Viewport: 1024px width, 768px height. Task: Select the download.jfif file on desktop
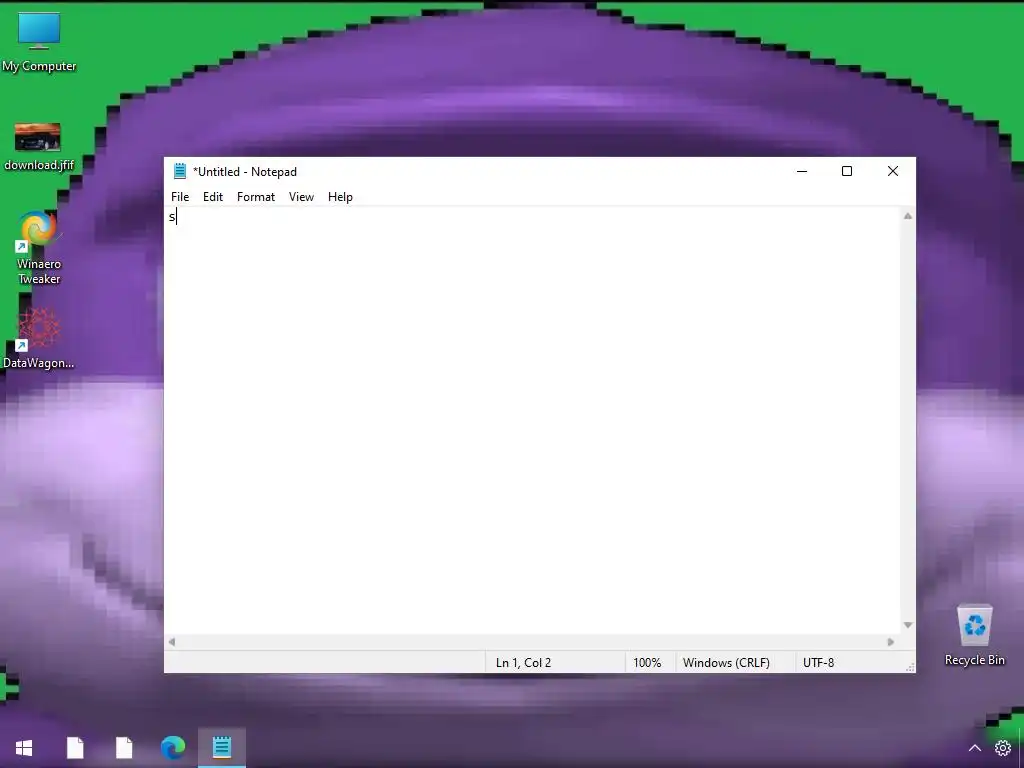click(39, 147)
